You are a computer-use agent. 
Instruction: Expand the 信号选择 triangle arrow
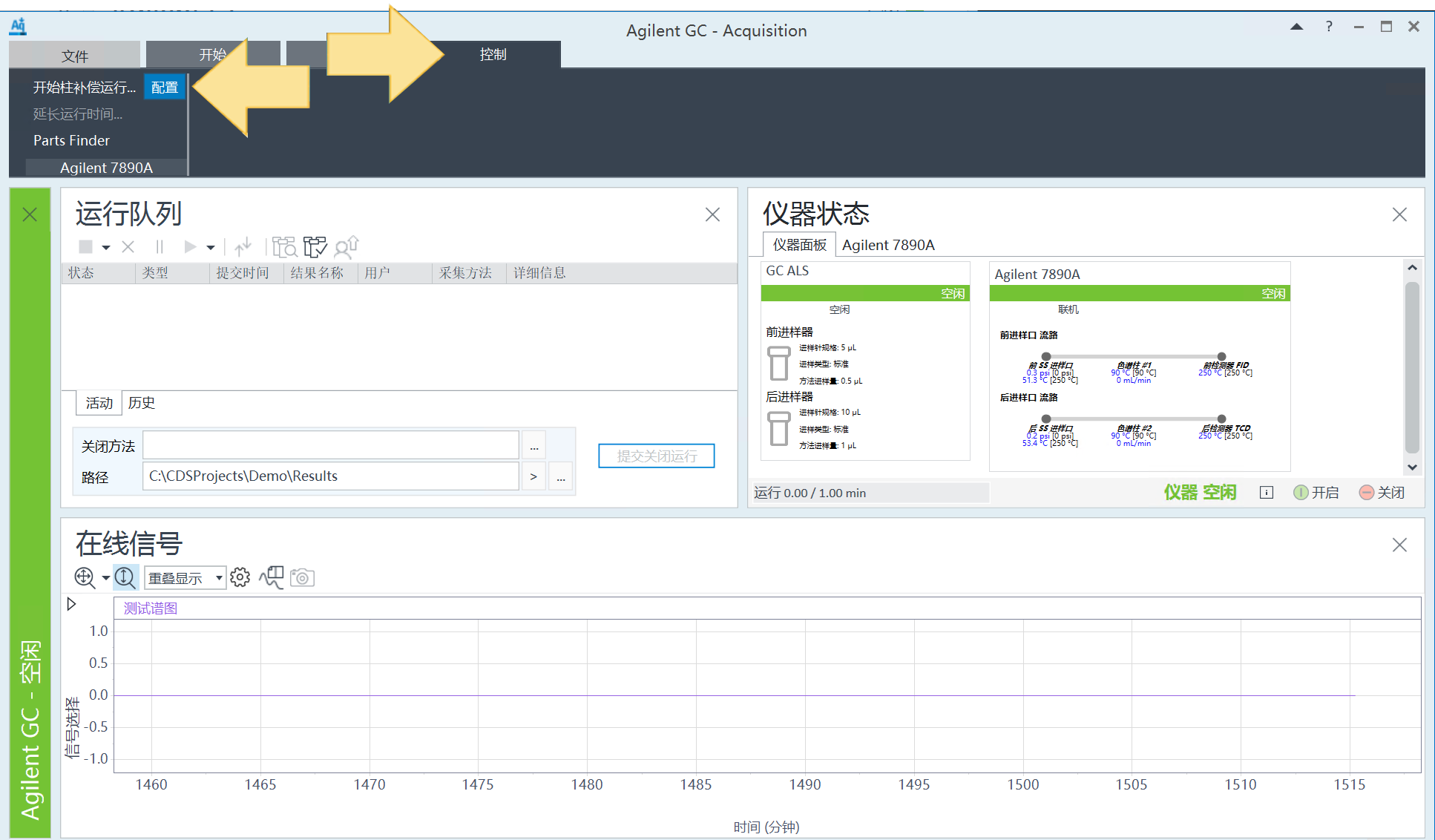[x=71, y=604]
